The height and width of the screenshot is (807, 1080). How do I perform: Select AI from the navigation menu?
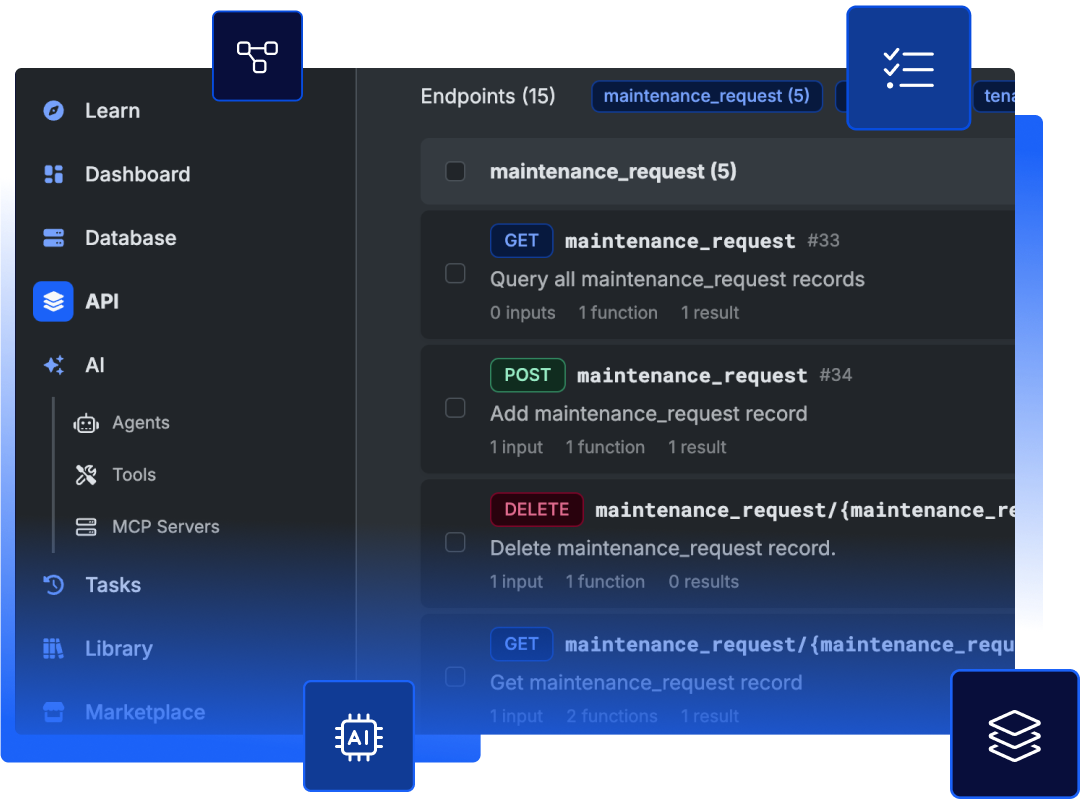pos(94,365)
